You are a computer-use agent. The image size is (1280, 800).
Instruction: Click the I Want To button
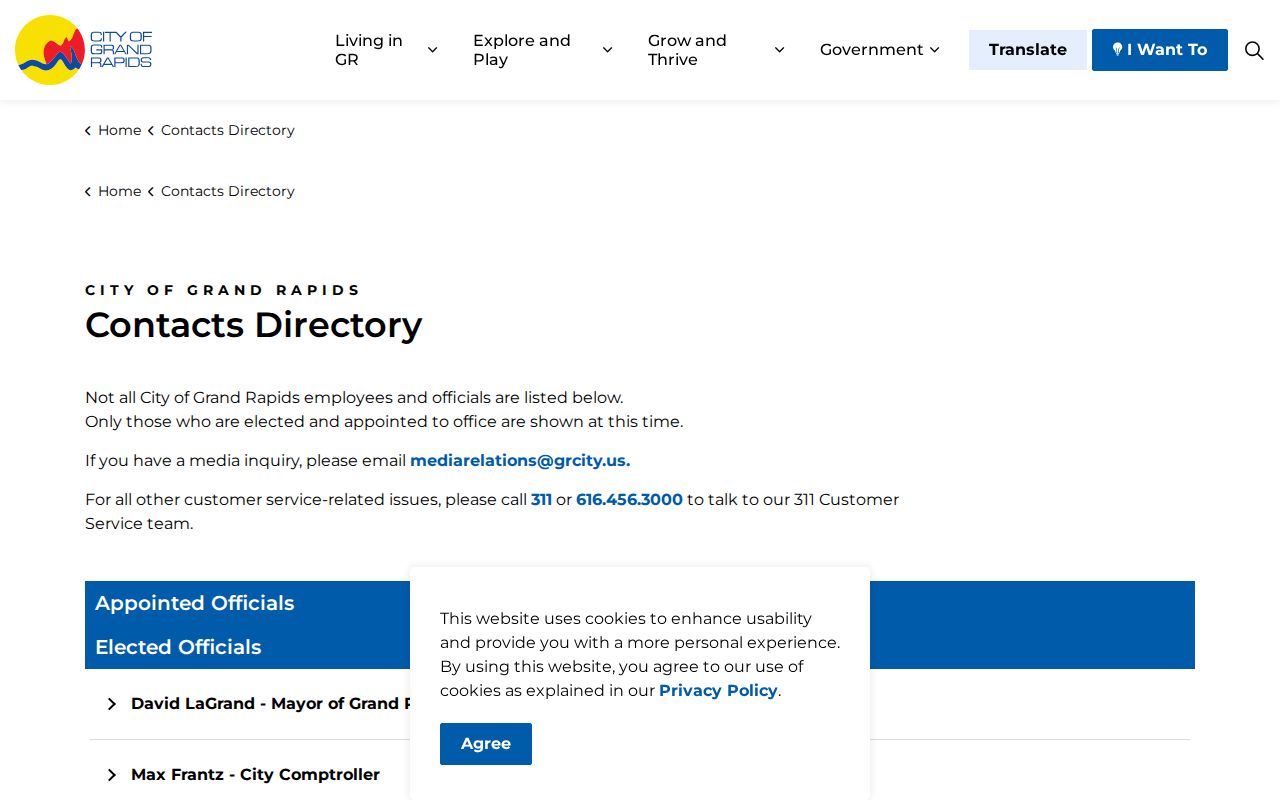(1160, 50)
